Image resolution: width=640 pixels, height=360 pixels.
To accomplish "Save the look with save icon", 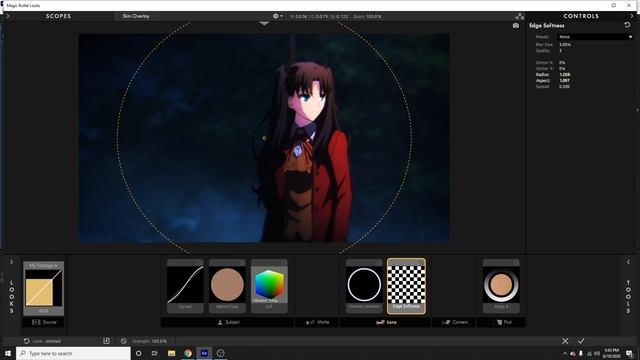I will click(x=107, y=341).
